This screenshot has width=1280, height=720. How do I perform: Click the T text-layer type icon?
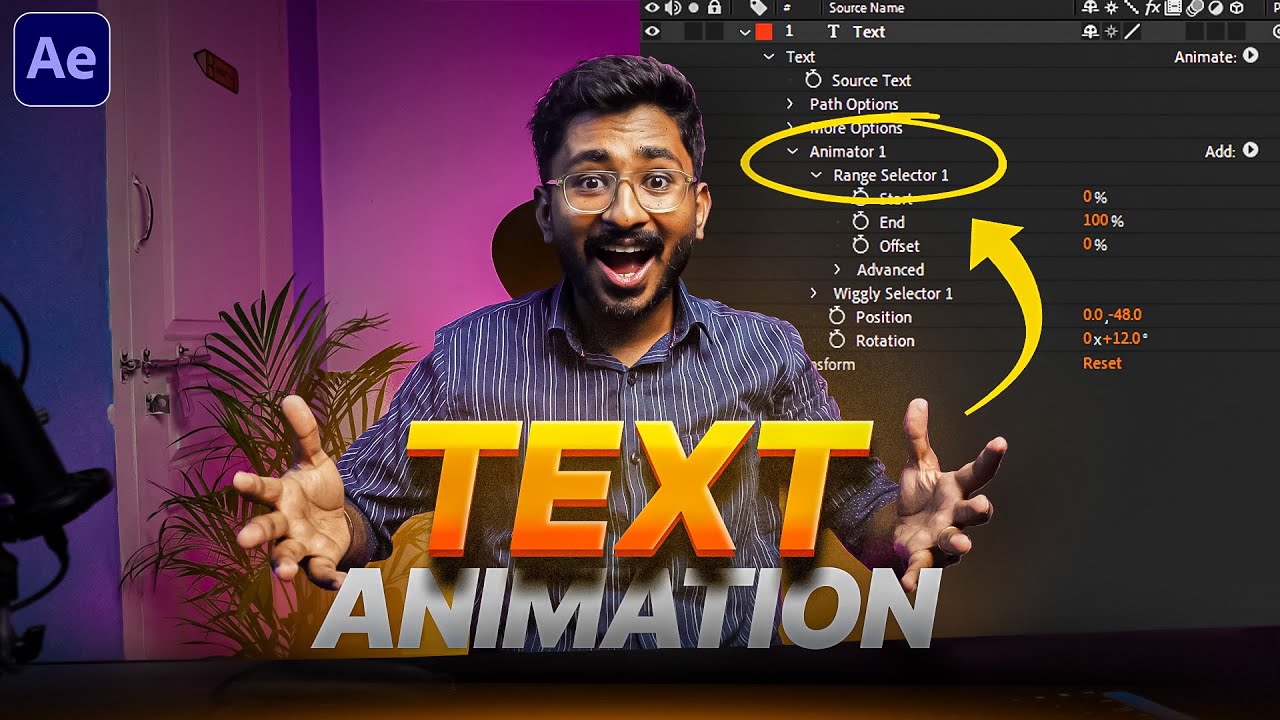833,32
